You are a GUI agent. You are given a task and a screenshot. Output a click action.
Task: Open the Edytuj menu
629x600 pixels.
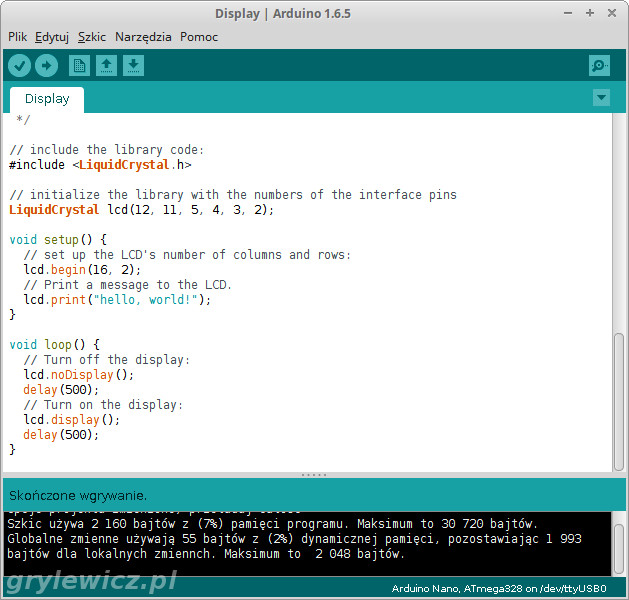pyautogui.click(x=52, y=37)
